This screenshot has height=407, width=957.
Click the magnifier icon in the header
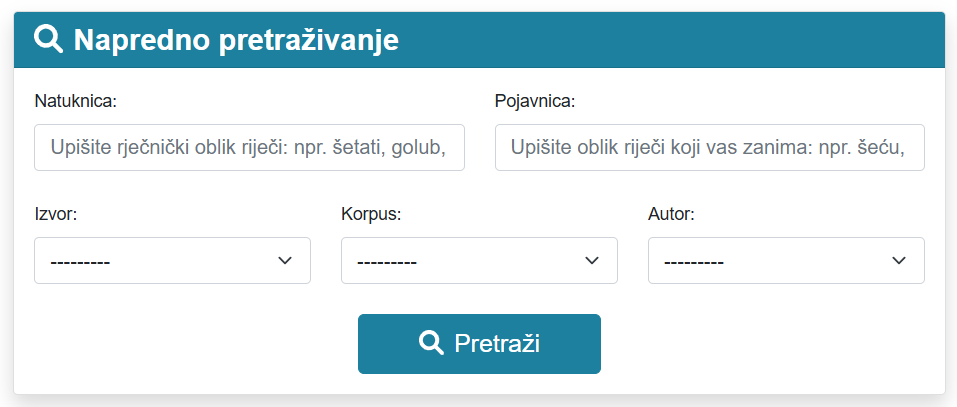point(48,39)
